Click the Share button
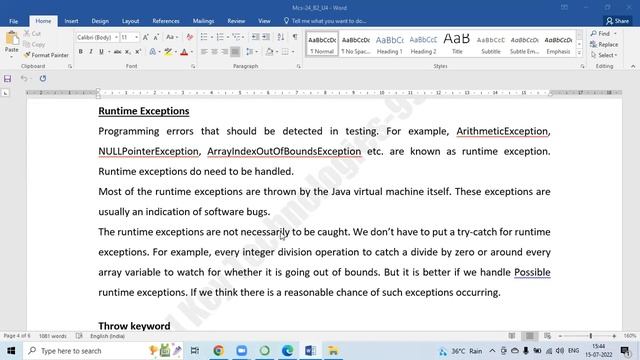This screenshot has width=640, height=360. (x=618, y=21)
